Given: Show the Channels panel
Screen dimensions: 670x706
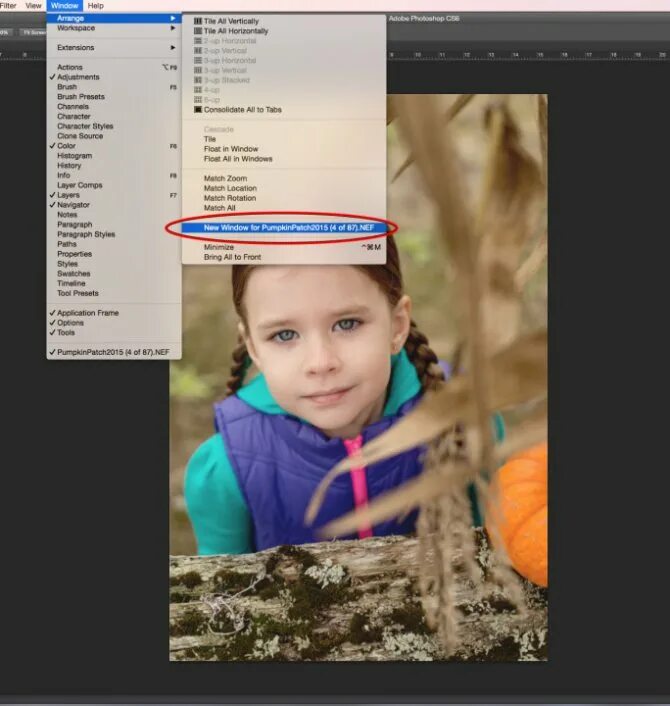Looking at the screenshot, I should (114, 107).
